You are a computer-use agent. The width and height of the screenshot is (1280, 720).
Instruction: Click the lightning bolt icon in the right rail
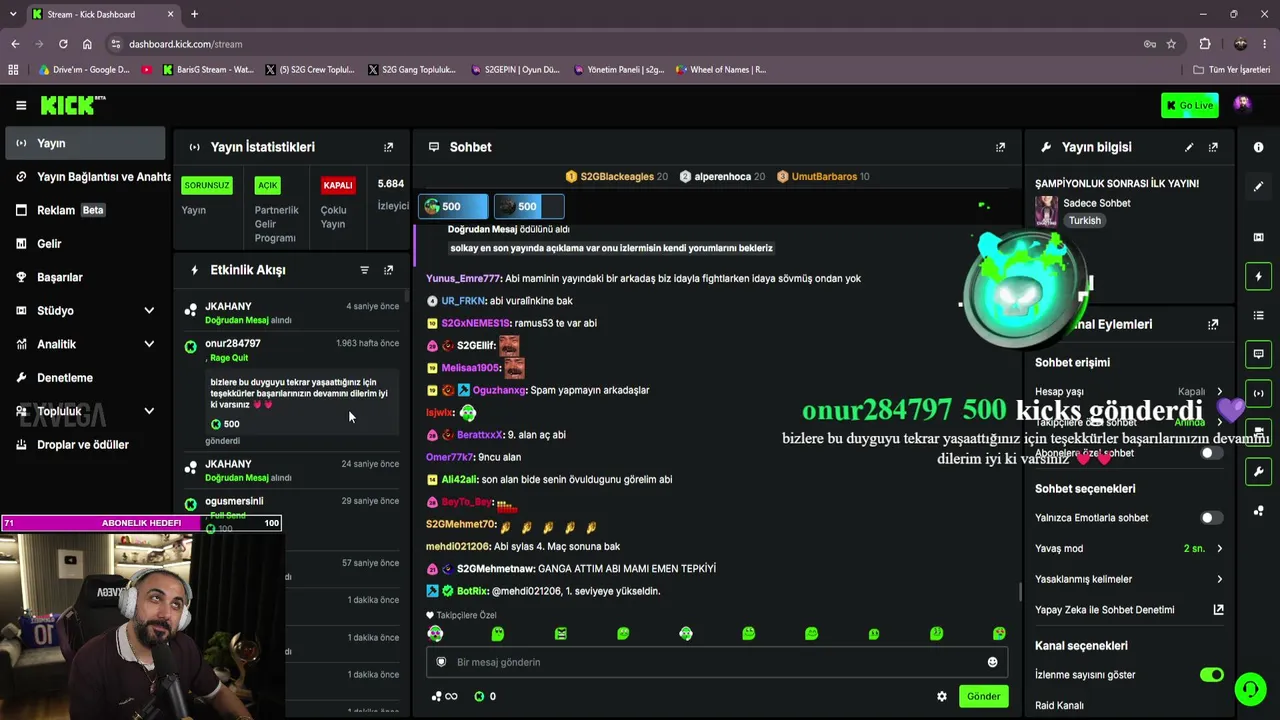[1258, 276]
